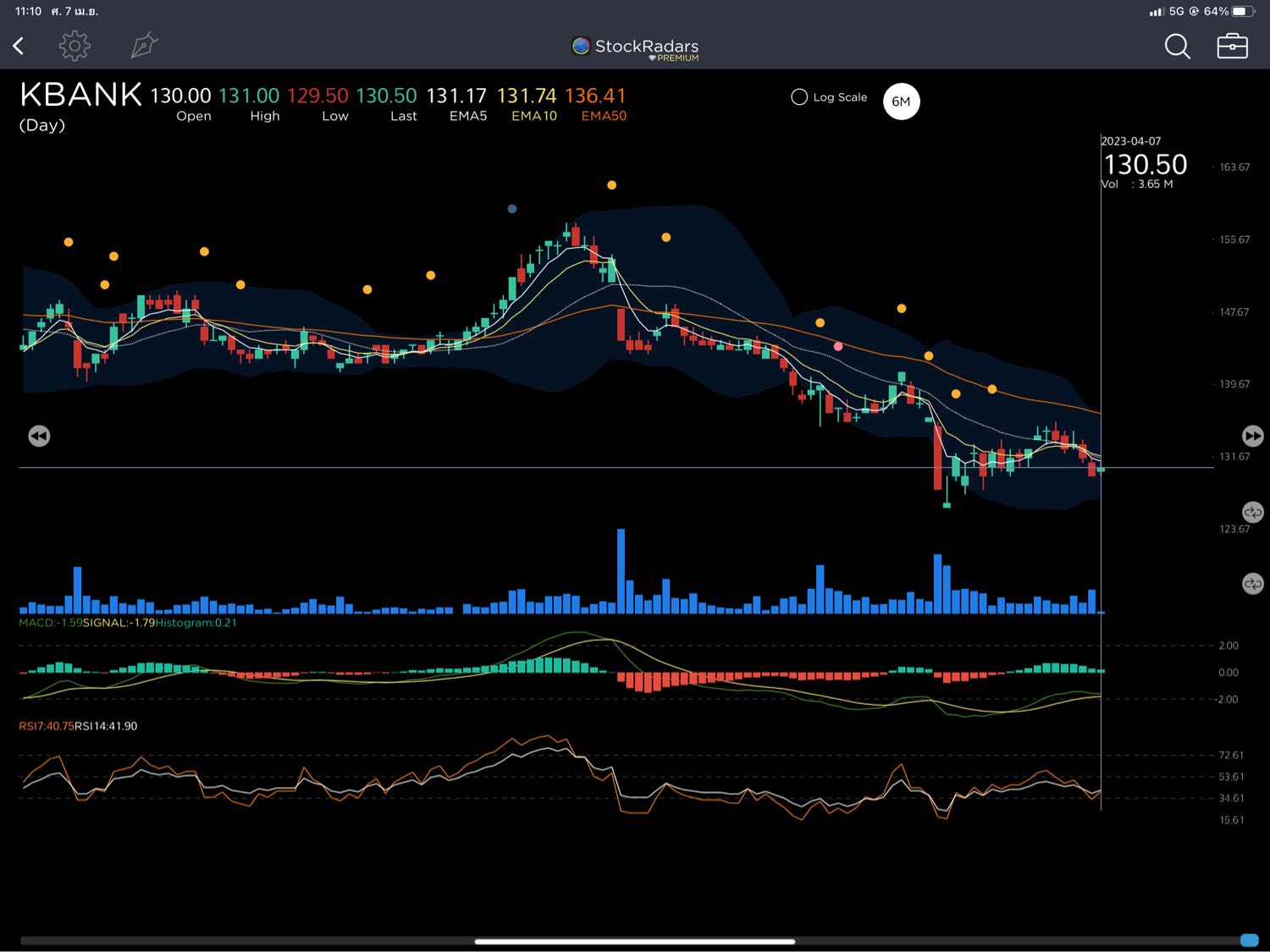Open the search magnifier icon
Viewport: 1270px width, 952px height.
point(1177,46)
